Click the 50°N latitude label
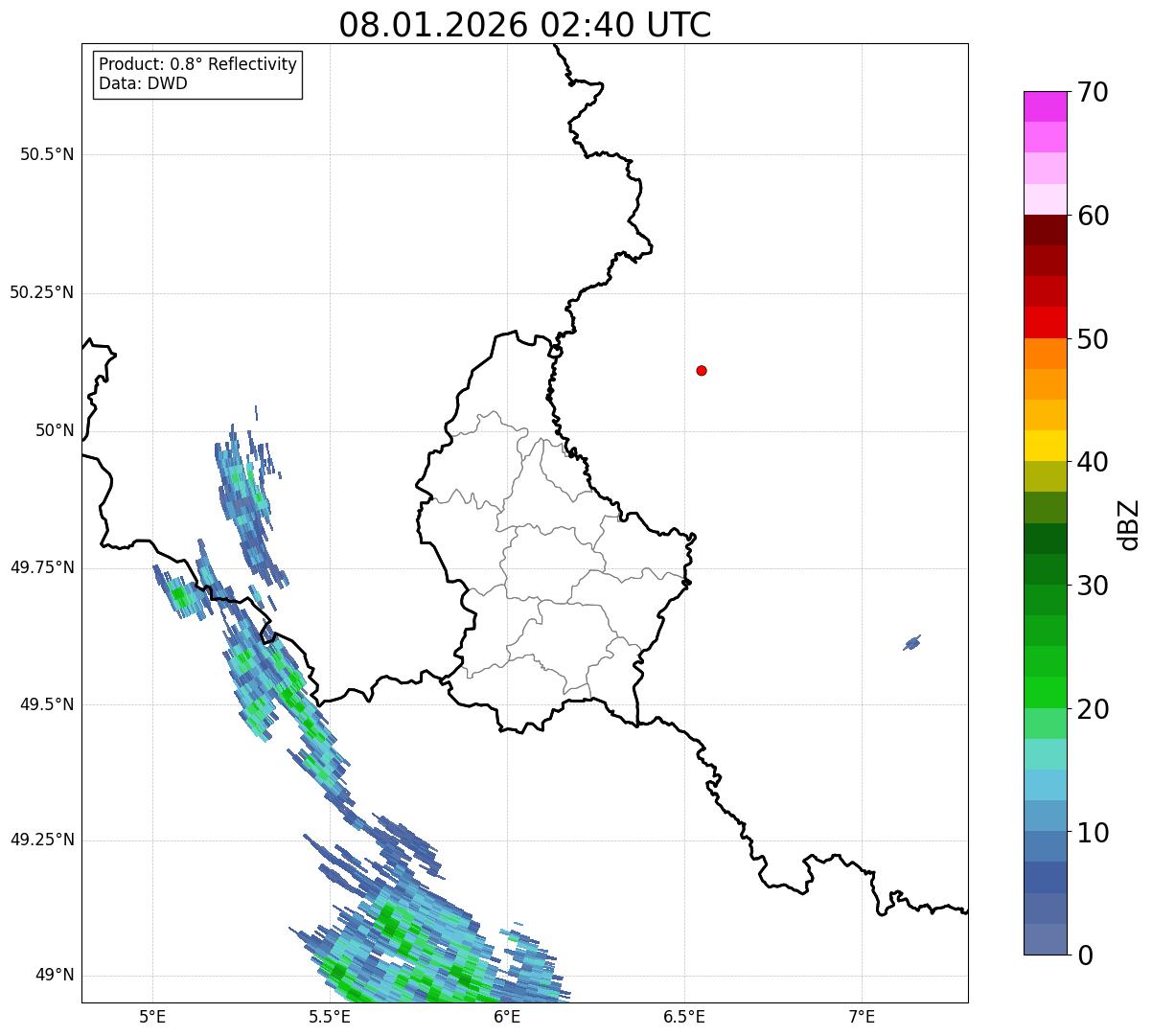This screenshot has width=1152, height=1036. pyautogui.click(x=55, y=430)
